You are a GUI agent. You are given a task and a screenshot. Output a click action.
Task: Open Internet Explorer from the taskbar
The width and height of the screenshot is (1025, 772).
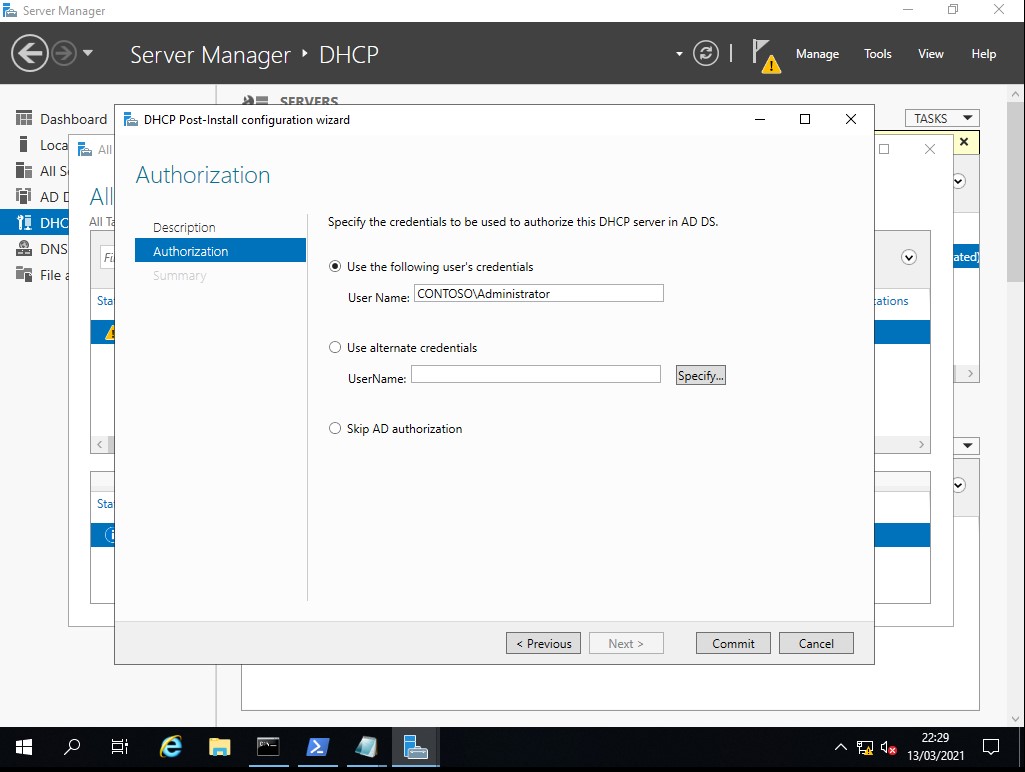[x=172, y=747]
